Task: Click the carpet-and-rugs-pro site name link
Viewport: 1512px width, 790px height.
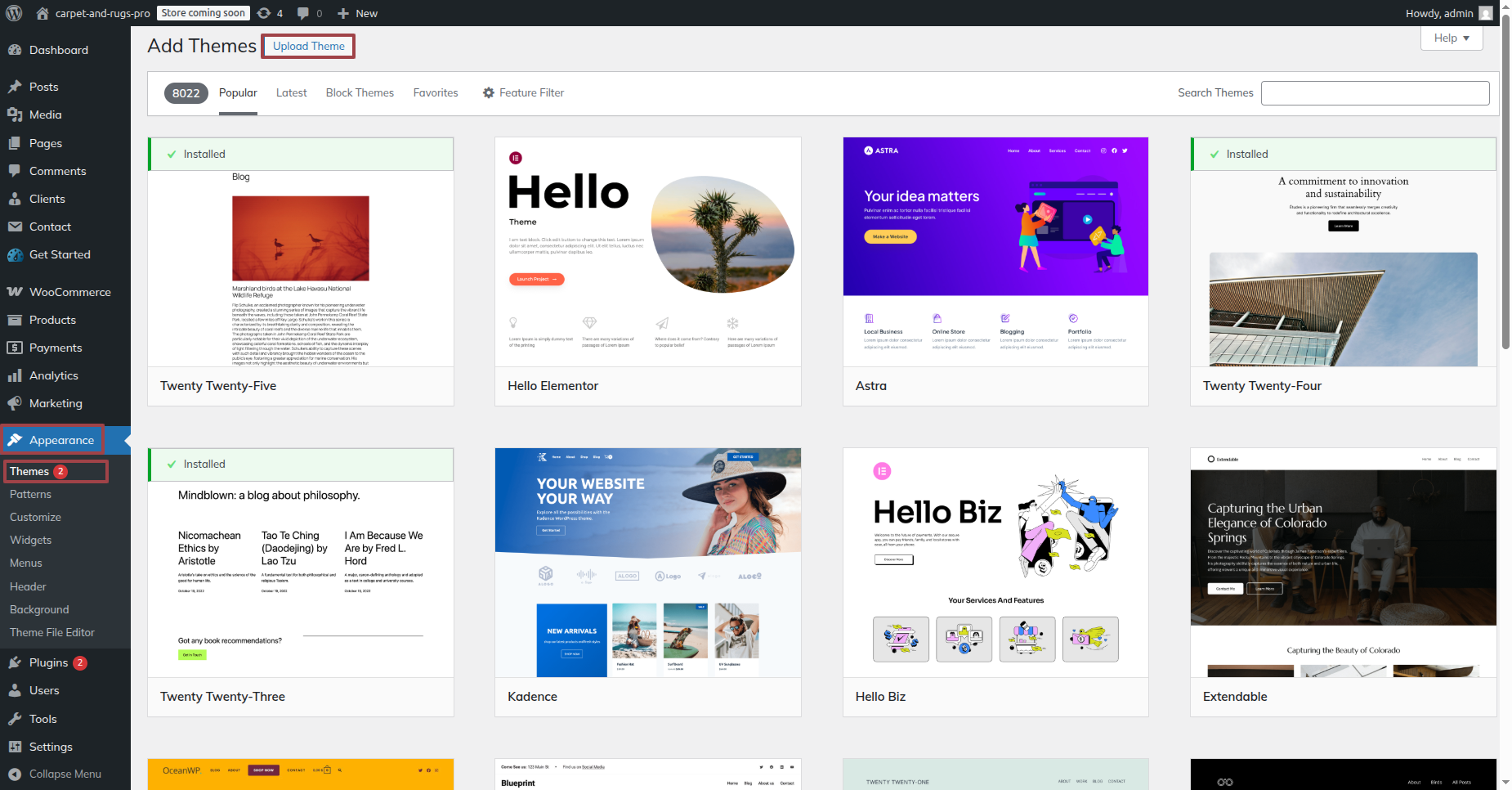Action: click(x=103, y=13)
